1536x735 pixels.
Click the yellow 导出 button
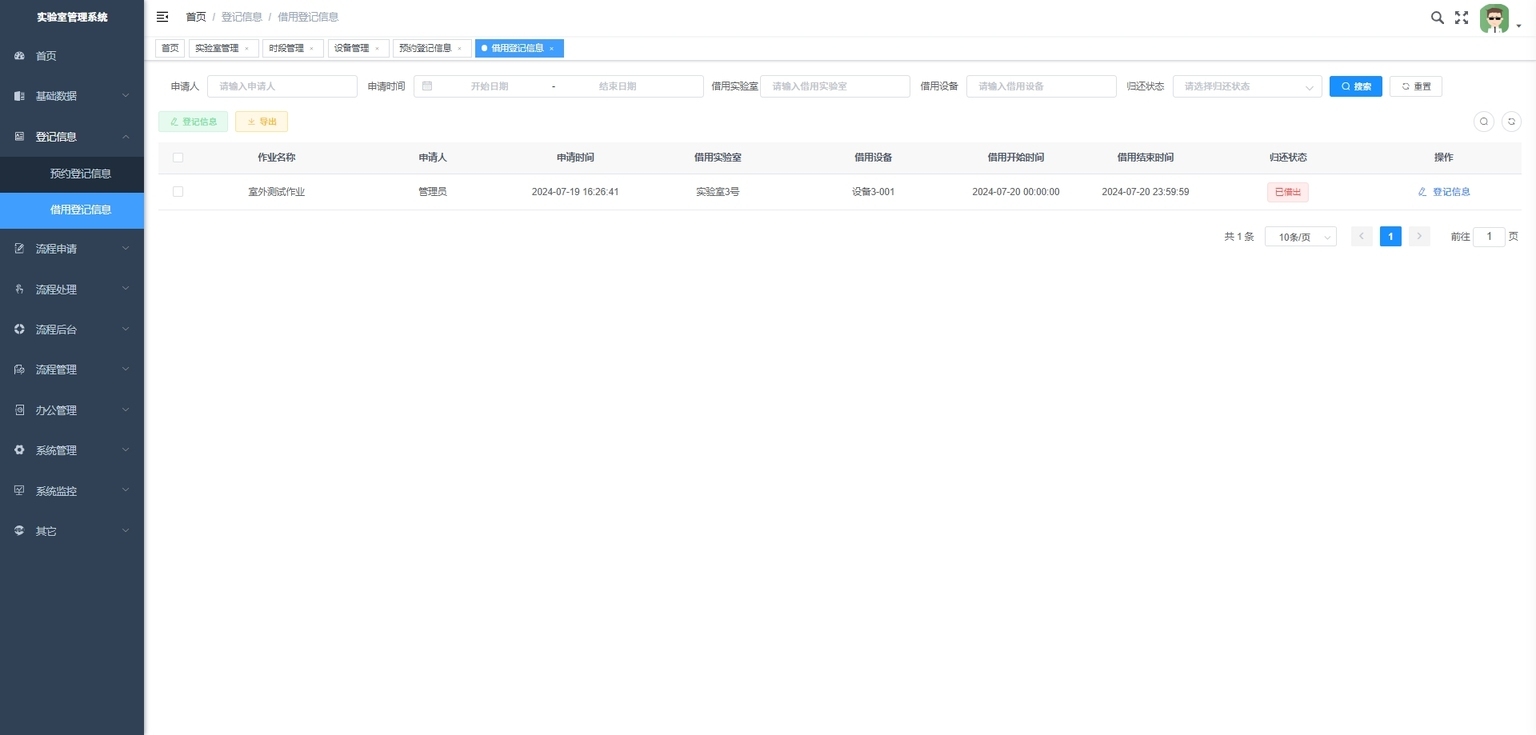pyautogui.click(x=261, y=121)
